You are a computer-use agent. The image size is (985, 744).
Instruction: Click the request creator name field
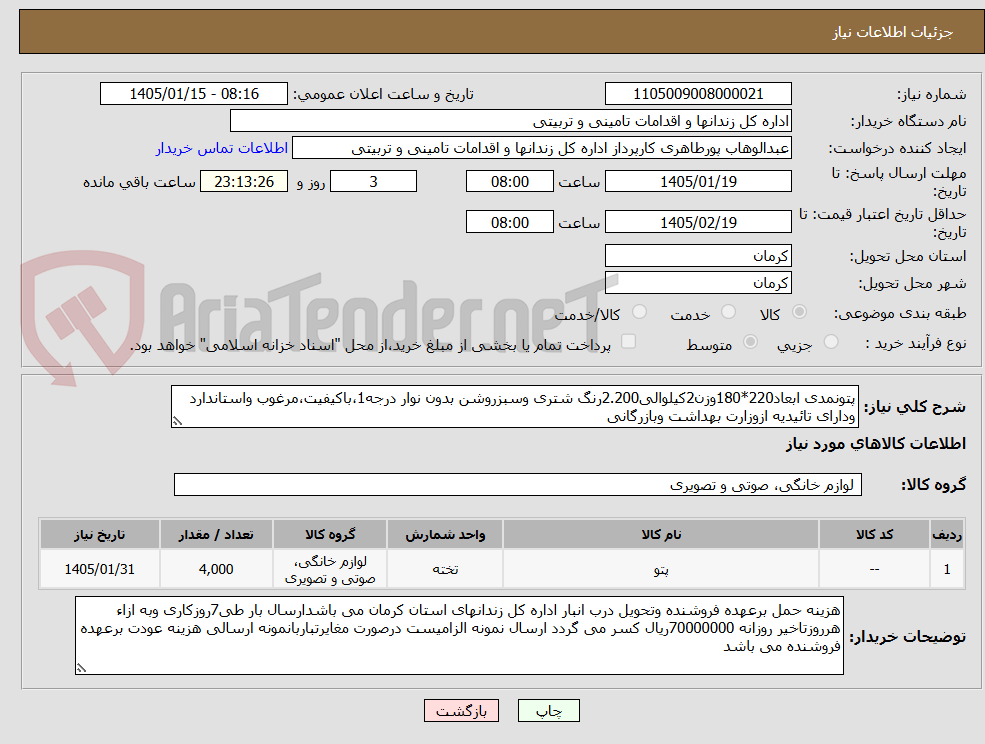pyautogui.click(x=541, y=148)
